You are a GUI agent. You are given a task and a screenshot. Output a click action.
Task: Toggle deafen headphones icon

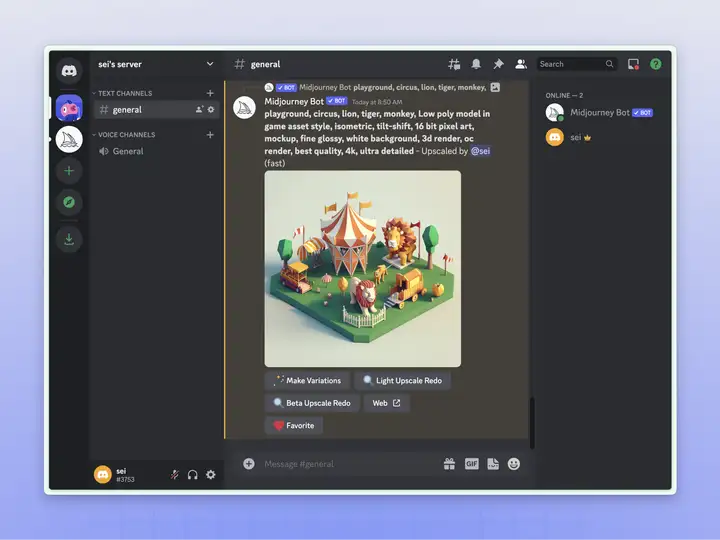192,474
